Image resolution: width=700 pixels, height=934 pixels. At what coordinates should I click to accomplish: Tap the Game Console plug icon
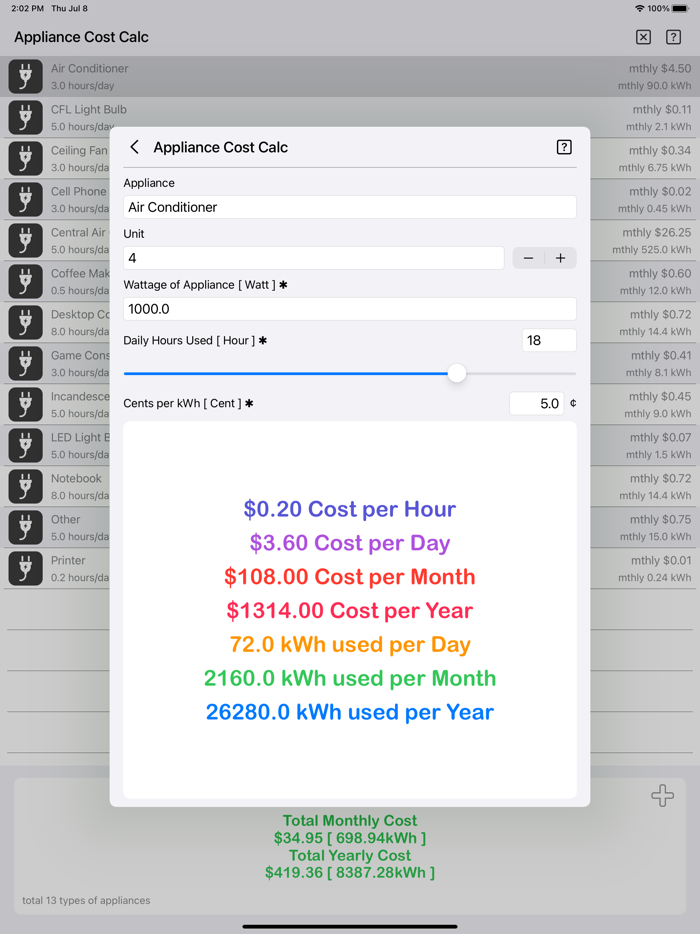click(x=25, y=363)
